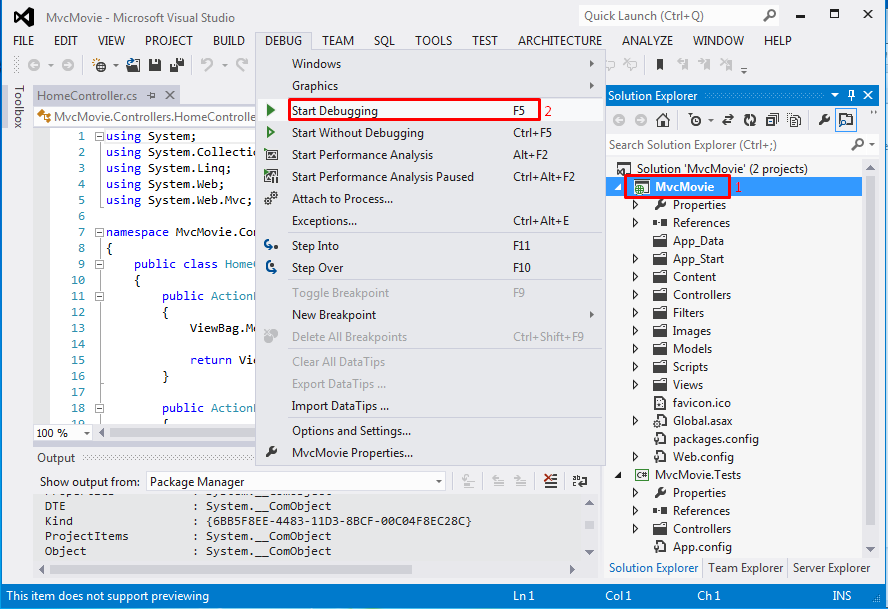Viewport: 888px width, 609px height.
Task: Choose Import DataTips ... entry
Action: (x=430, y=406)
